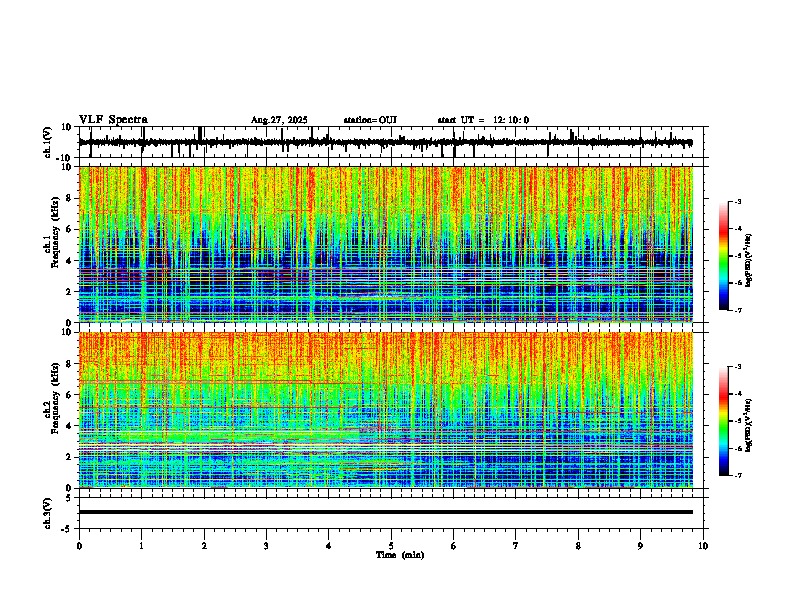The width and height of the screenshot is (792, 612).
Task: Click the "-3" label on ch.1 color scale
Action: click(737, 201)
